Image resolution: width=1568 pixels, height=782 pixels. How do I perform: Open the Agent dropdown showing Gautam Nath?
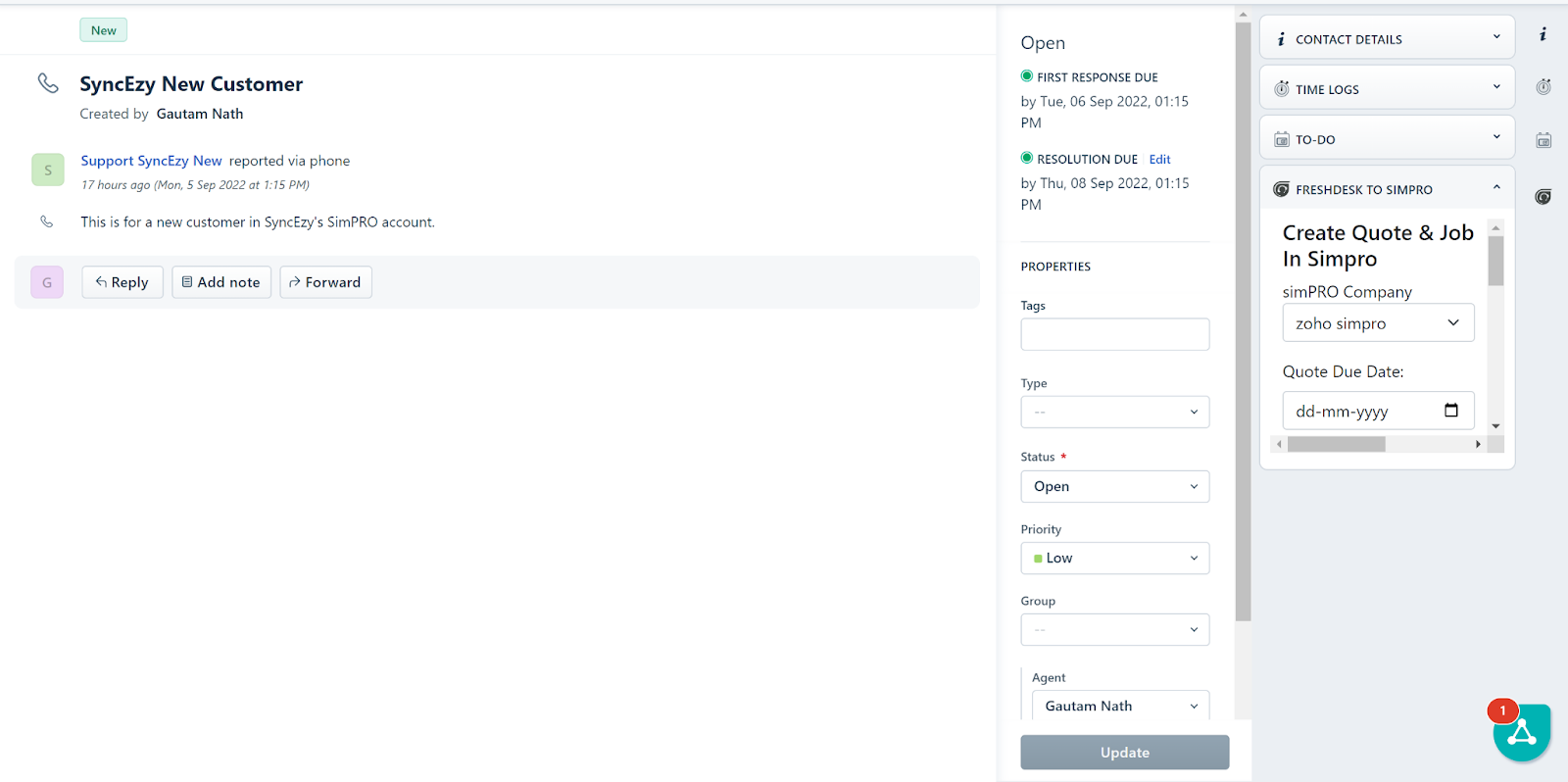point(1120,706)
